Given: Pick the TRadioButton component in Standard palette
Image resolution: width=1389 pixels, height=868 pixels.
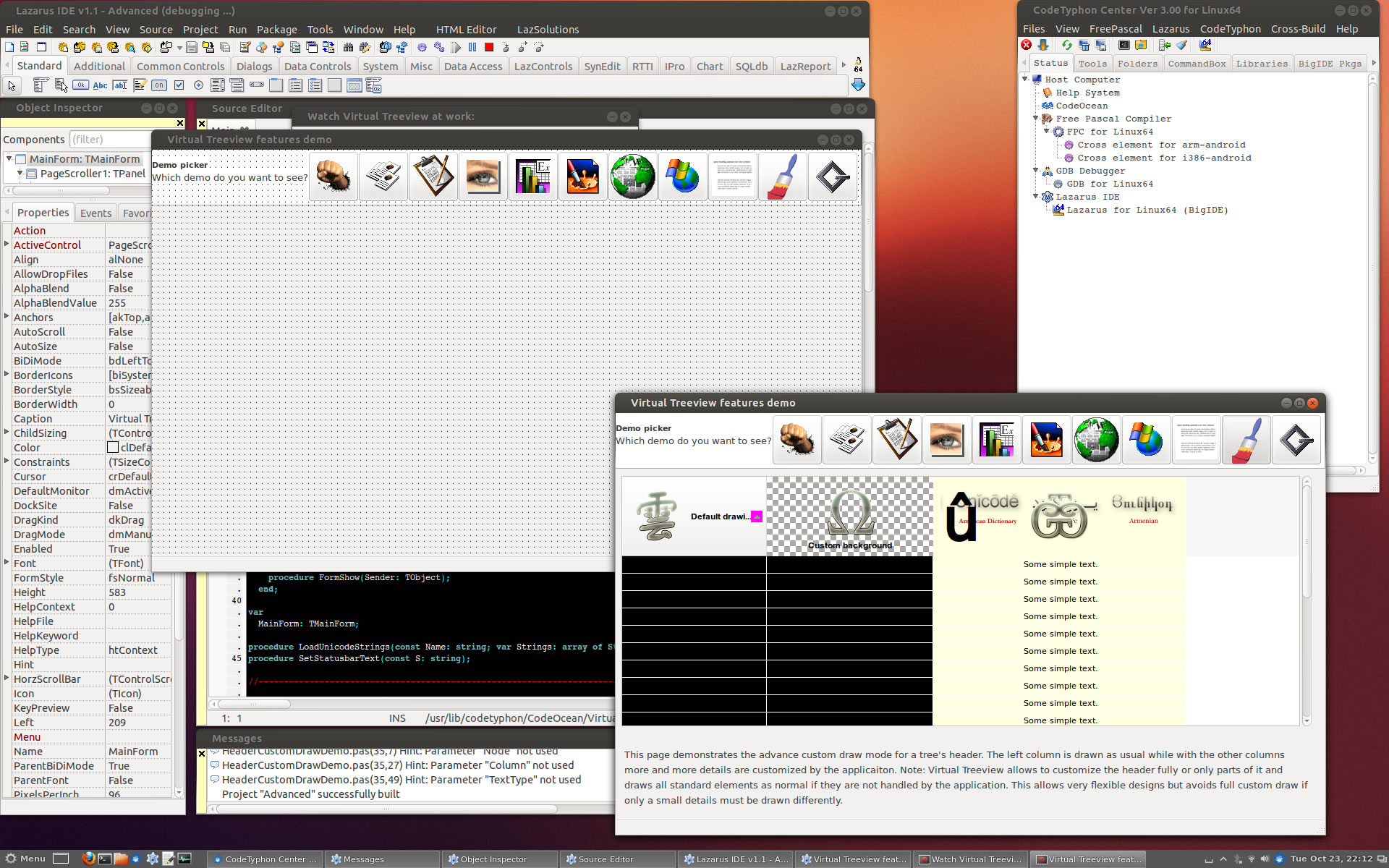Looking at the screenshot, I should (198, 85).
